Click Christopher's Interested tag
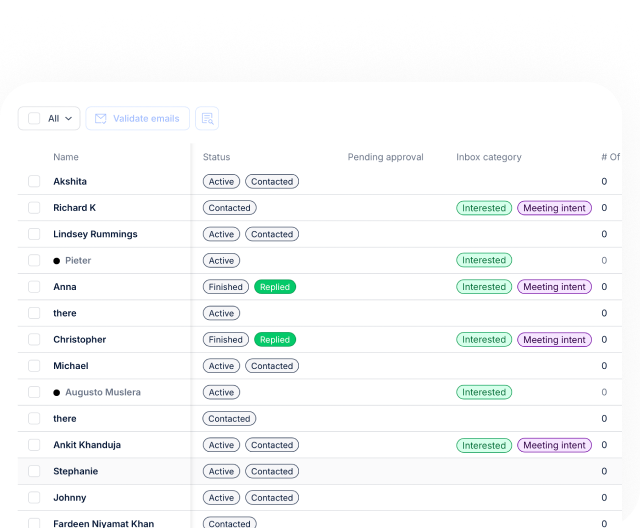The image size is (640, 528). click(484, 339)
